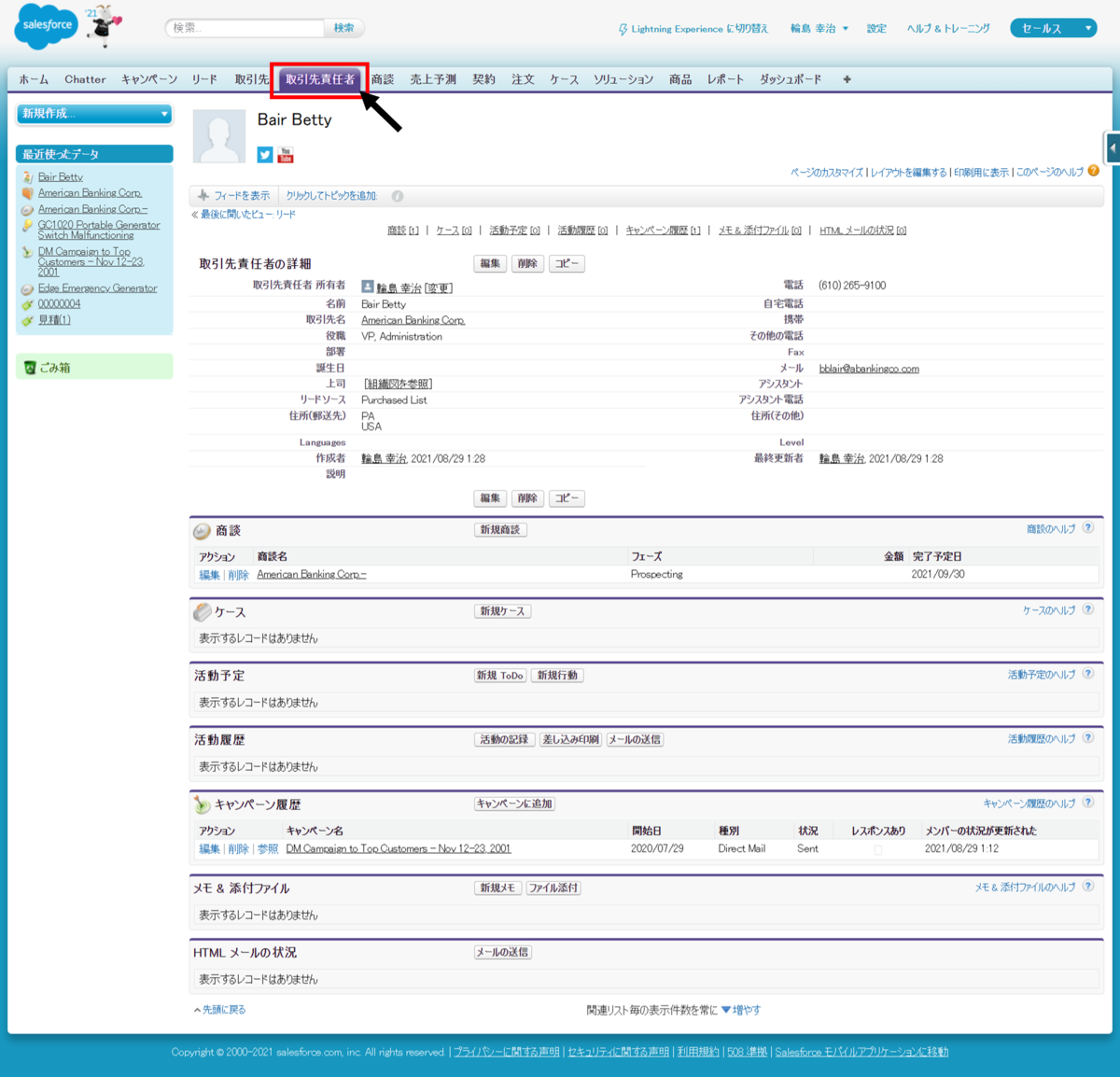
Task: Click in the search input field
Action: click(245, 28)
